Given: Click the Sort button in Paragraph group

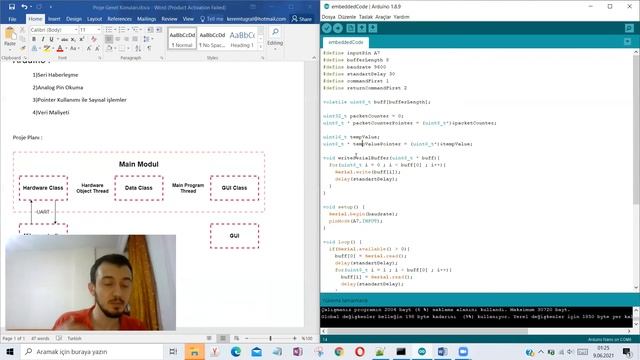Looking at the screenshot, I should 138,49.
